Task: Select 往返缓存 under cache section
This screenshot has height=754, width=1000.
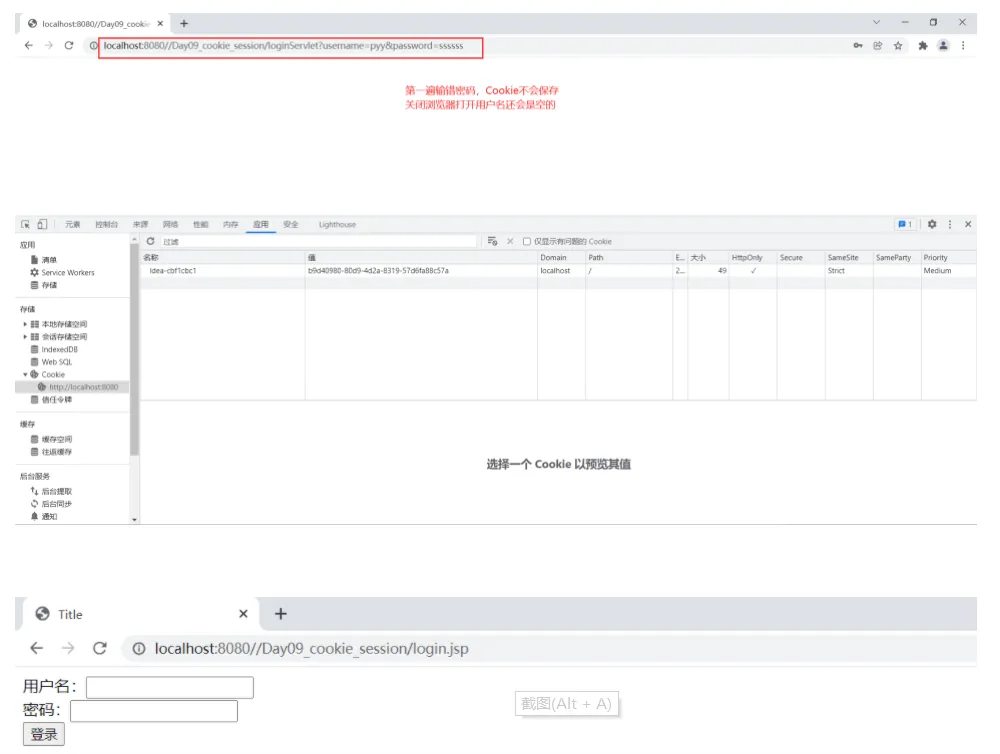Action: [51, 452]
